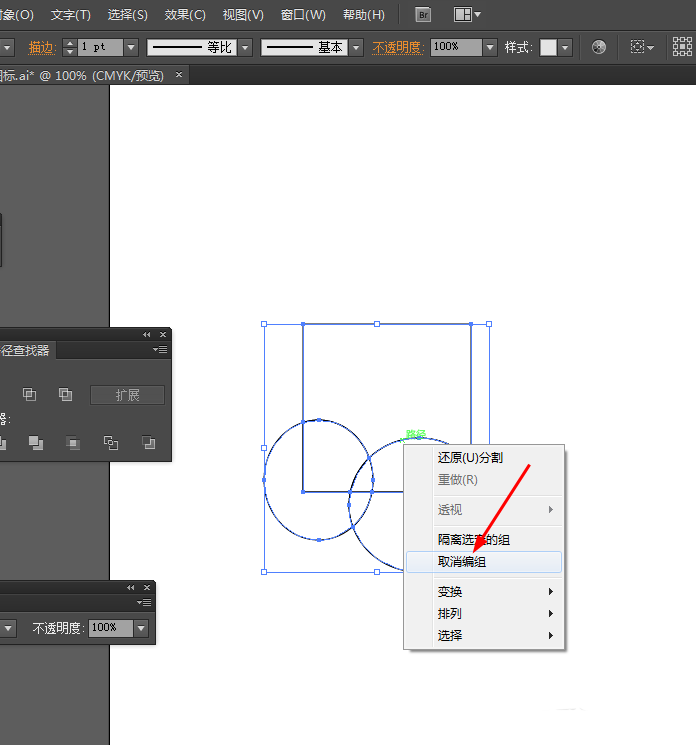This screenshot has height=745, width=696.
Task: Collapse the Pathfinder panel with double arrows
Action: 146,334
